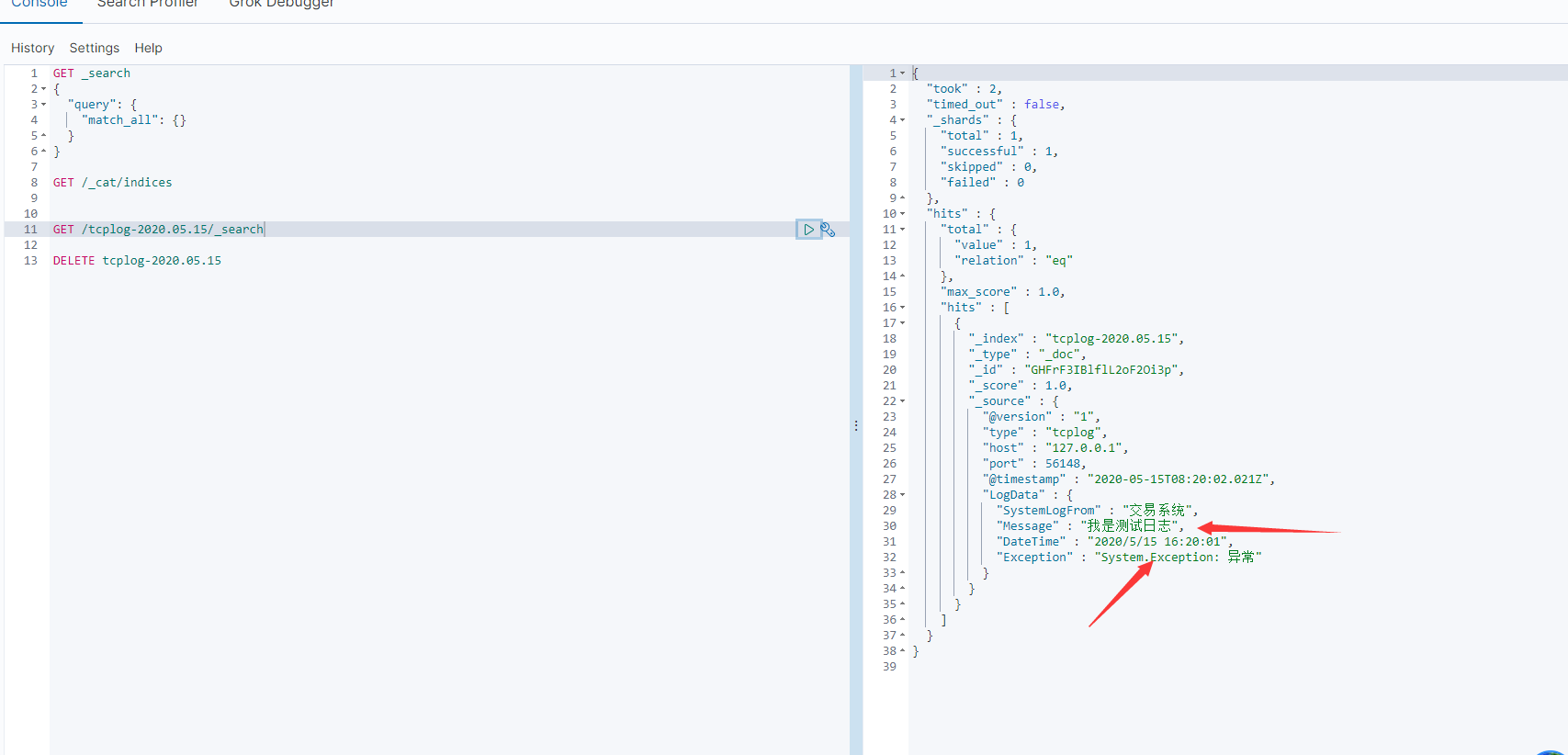Screen dimensions: 1568x755
Task: Switch to the Search Profiler tab
Action: (x=148, y=5)
